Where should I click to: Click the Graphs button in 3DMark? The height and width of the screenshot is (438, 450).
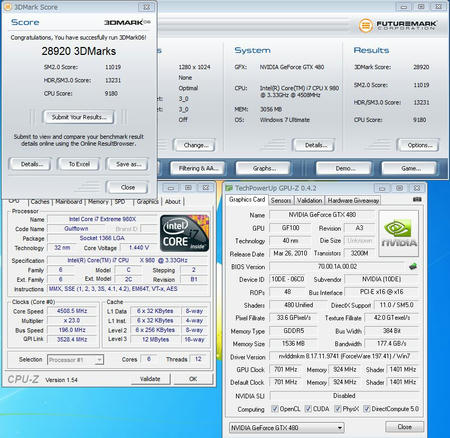tap(264, 168)
